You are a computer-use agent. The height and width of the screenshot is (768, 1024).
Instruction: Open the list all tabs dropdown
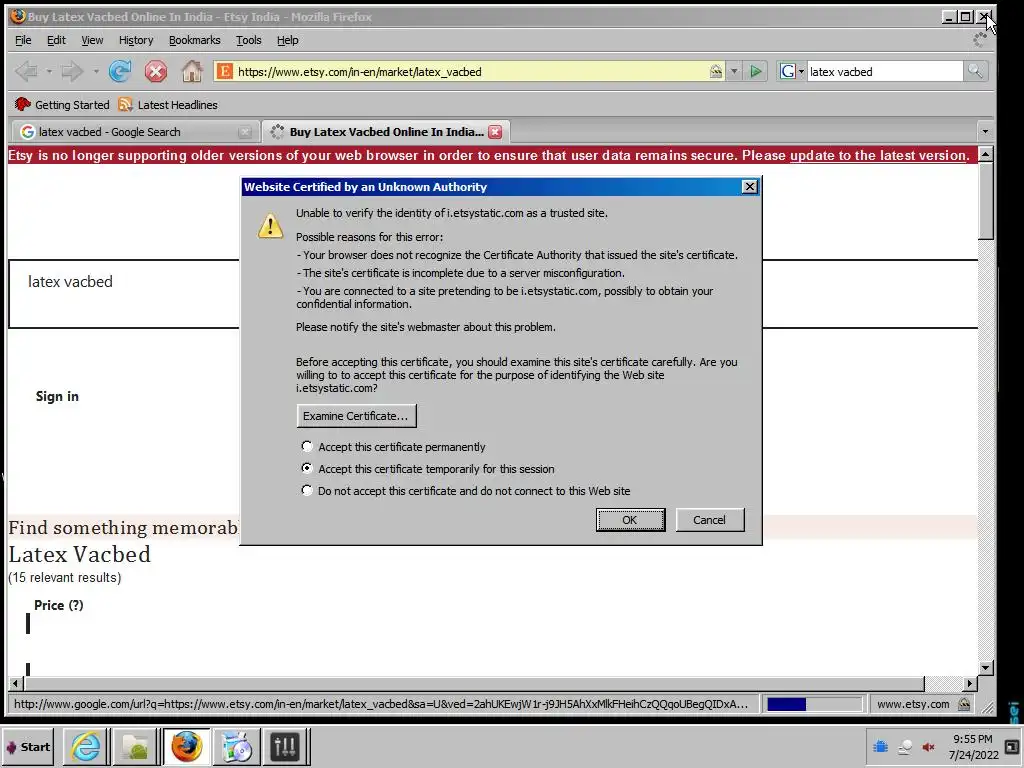pyautogui.click(x=985, y=132)
